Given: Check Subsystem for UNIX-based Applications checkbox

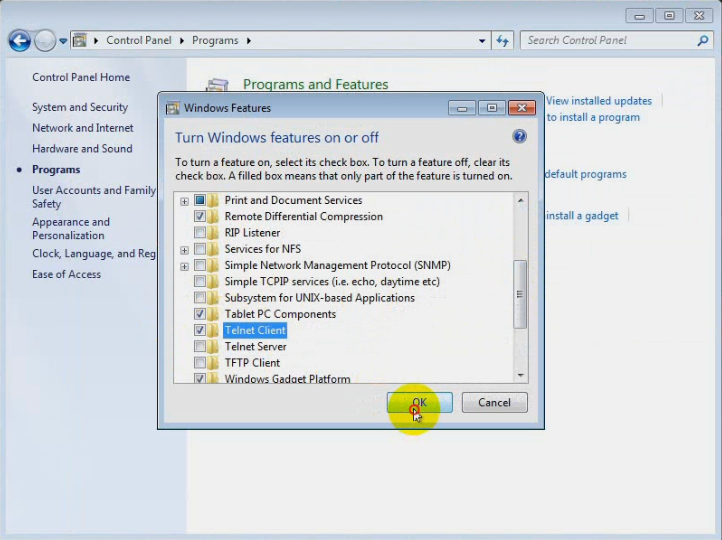Looking at the screenshot, I should pos(200,297).
